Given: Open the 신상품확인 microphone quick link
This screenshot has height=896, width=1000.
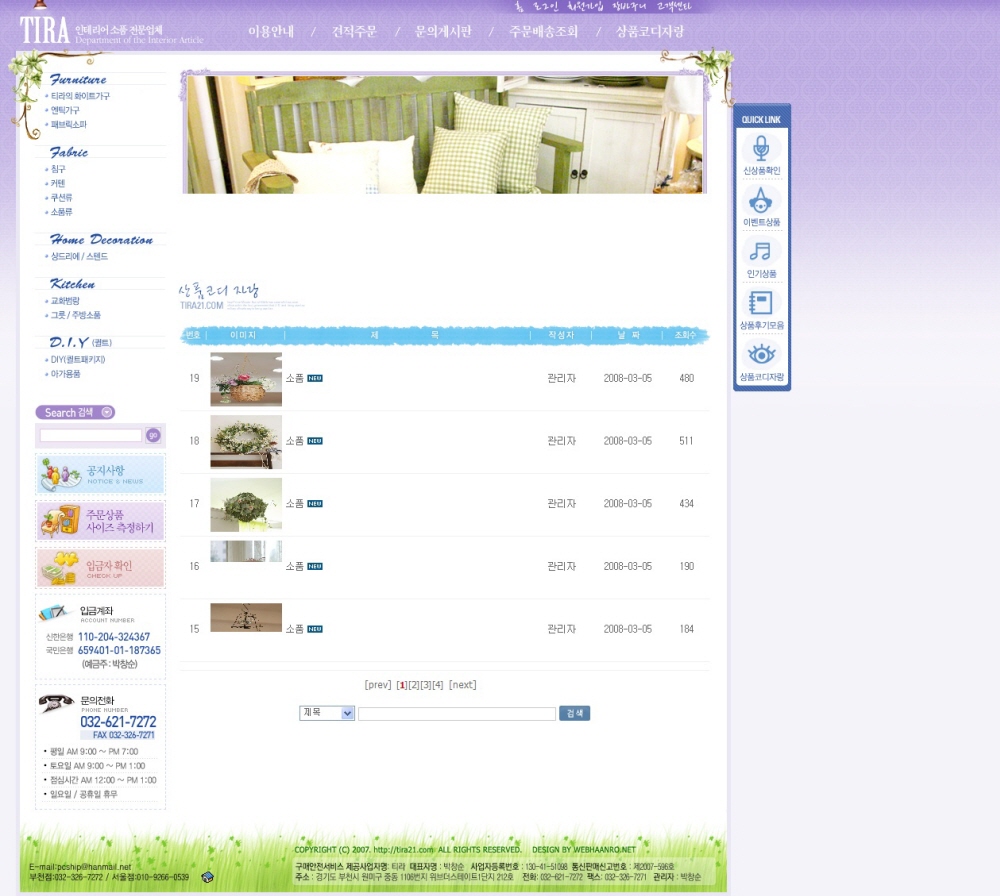Looking at the screenshot, I should (x=761, y=155).
